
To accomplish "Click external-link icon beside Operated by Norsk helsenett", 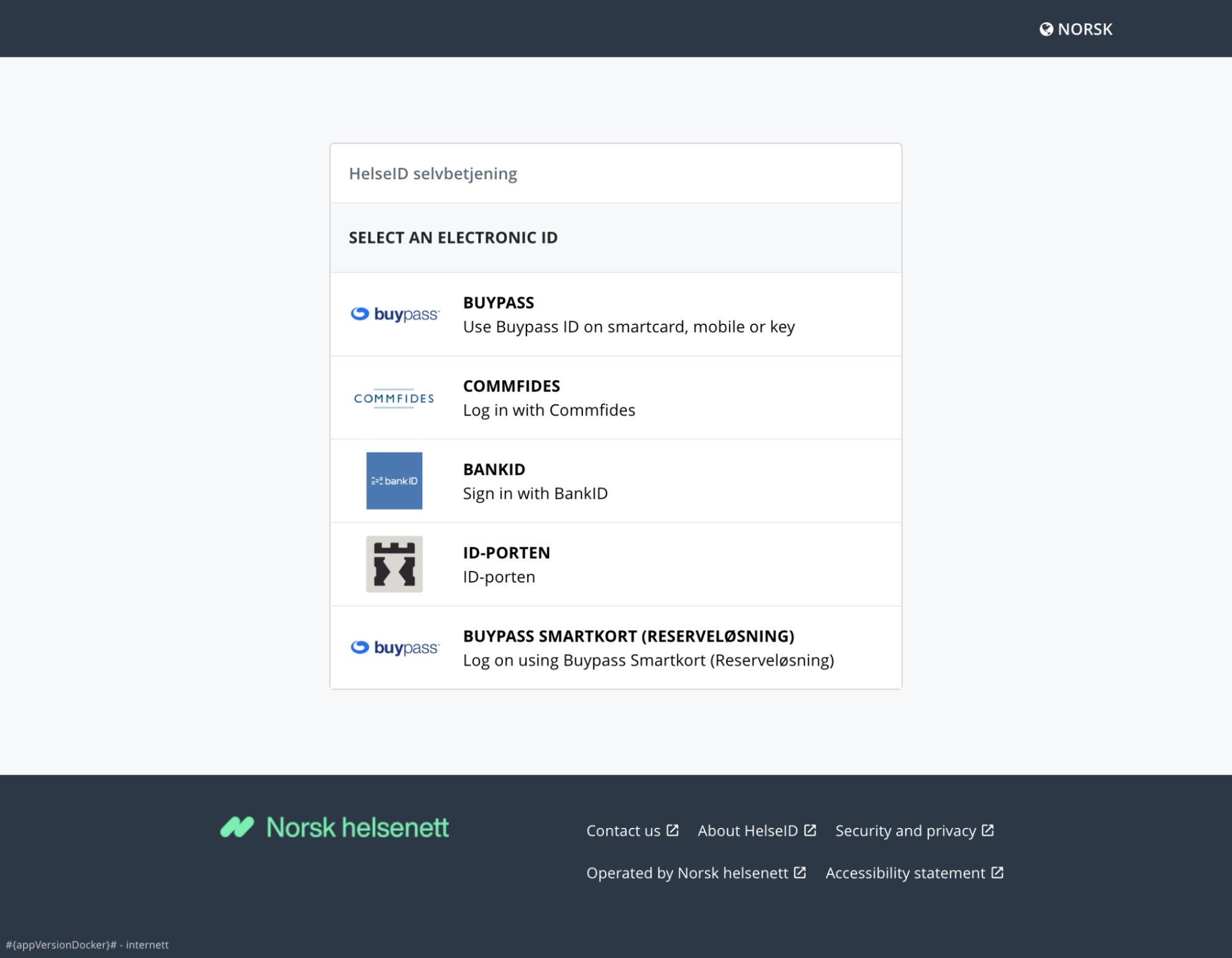I will click(x=800, y=872).
